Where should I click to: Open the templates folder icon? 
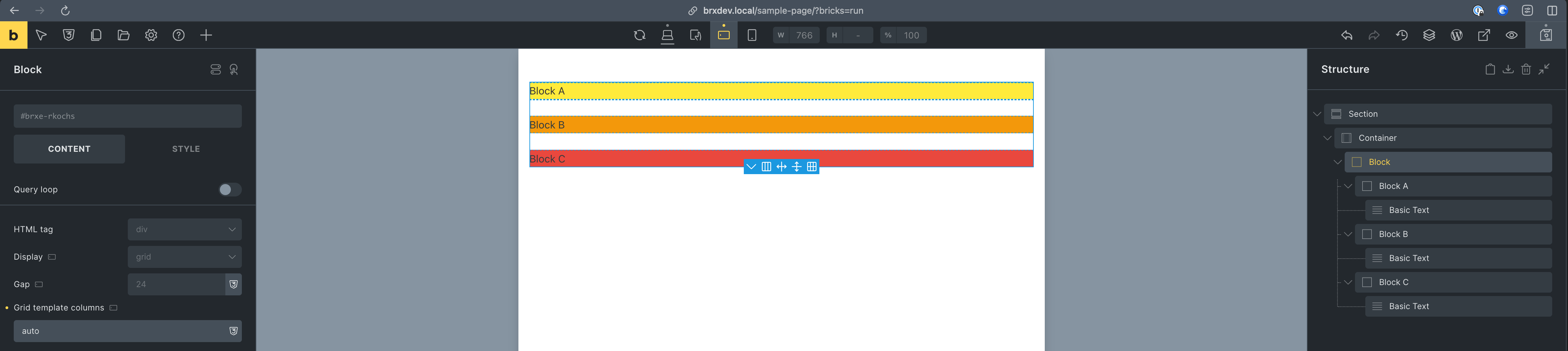tap(124, 35)
